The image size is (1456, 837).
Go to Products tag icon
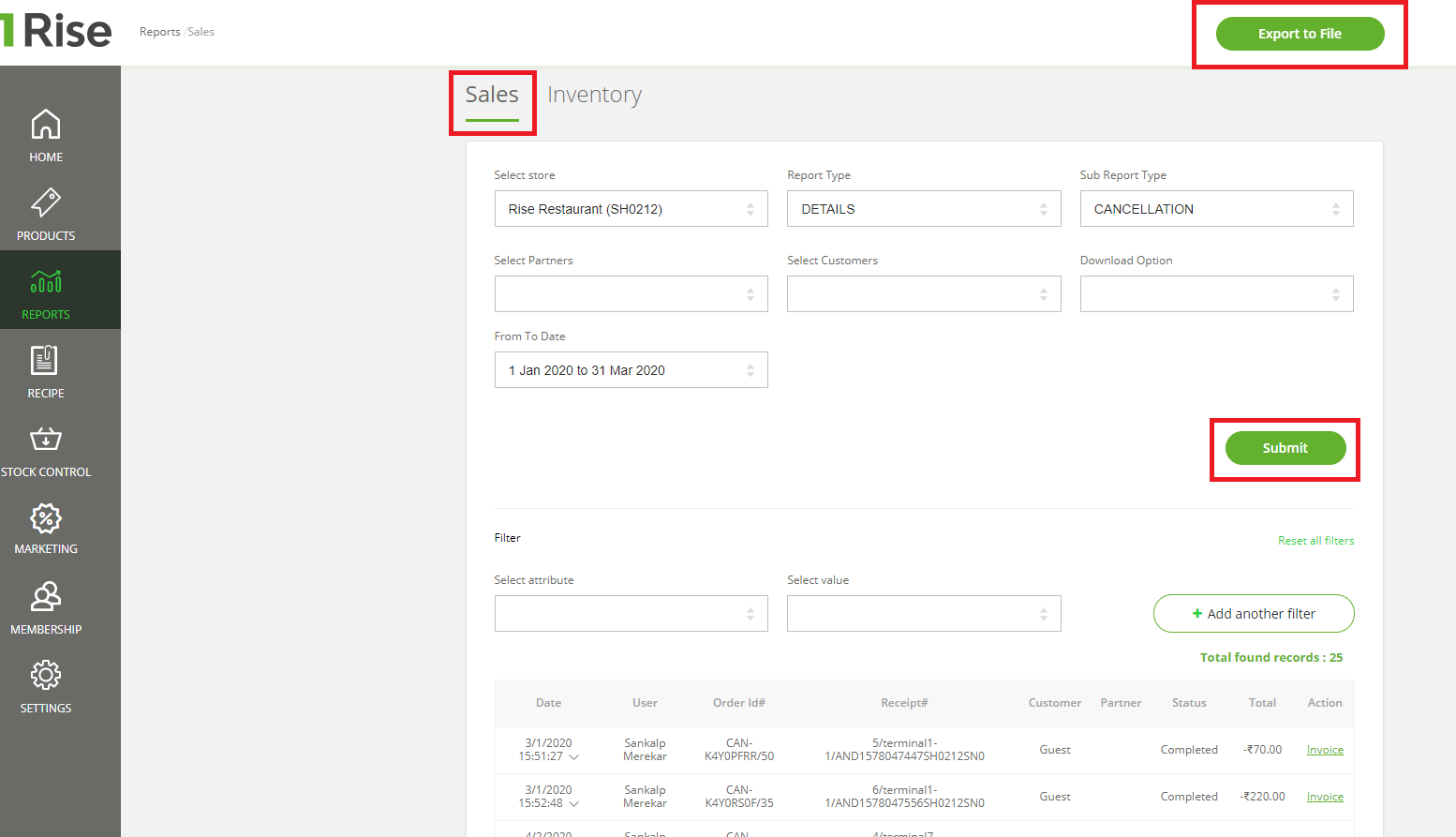point(46,202)
